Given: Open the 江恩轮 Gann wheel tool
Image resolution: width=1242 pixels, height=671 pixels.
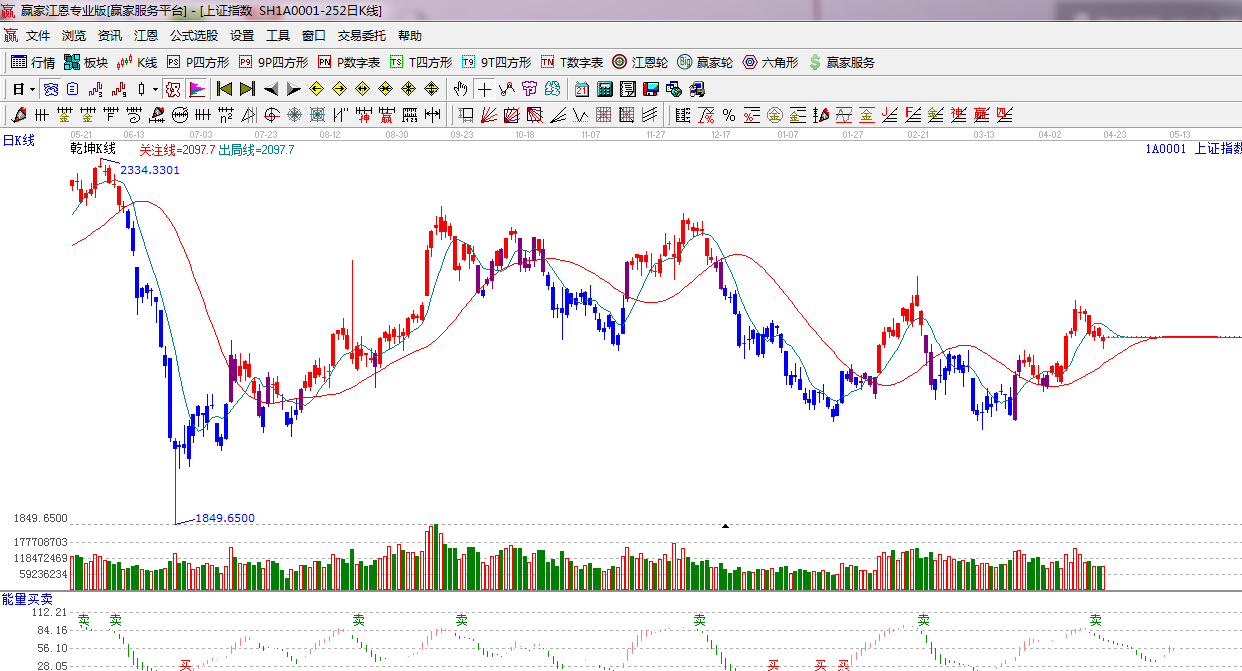Looking at the screenshot, I should click(640, 62).
